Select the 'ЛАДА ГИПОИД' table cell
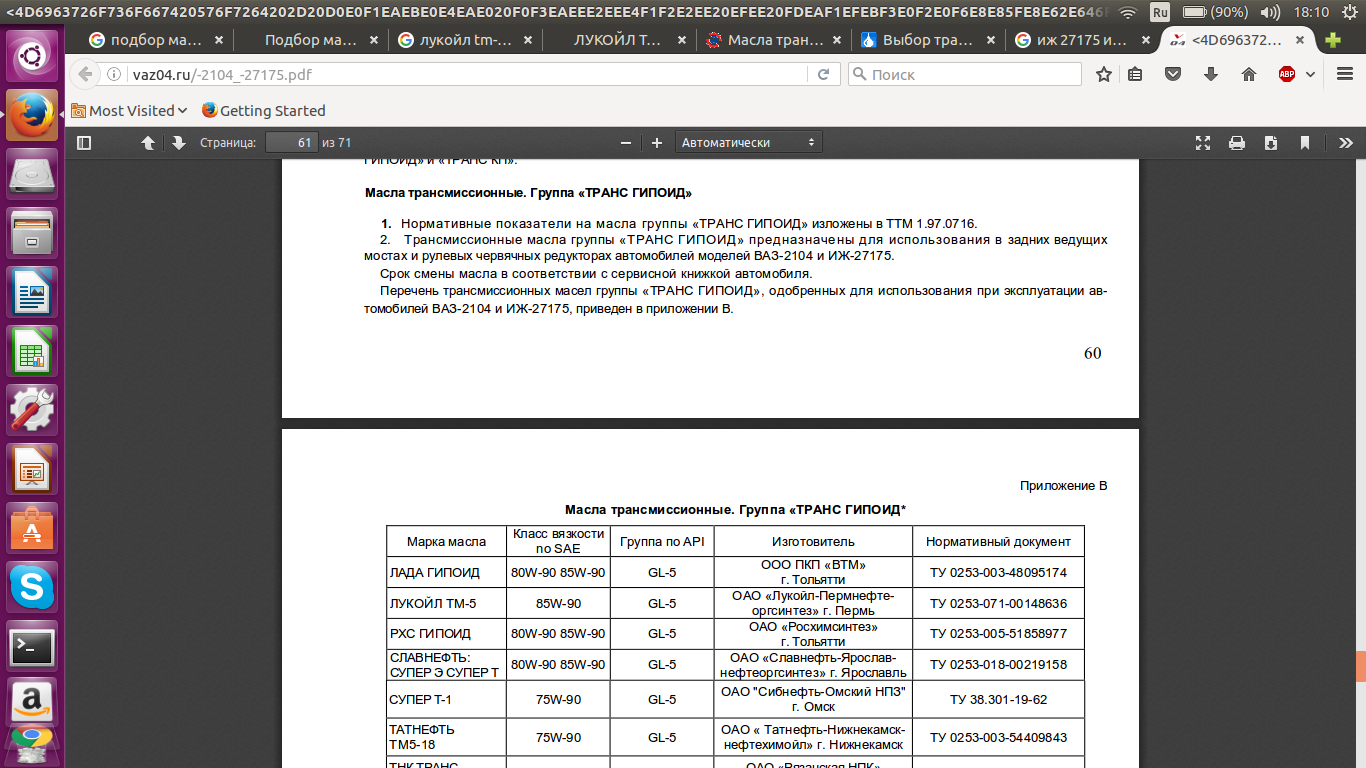1366x768 pixels. [447, 573]
